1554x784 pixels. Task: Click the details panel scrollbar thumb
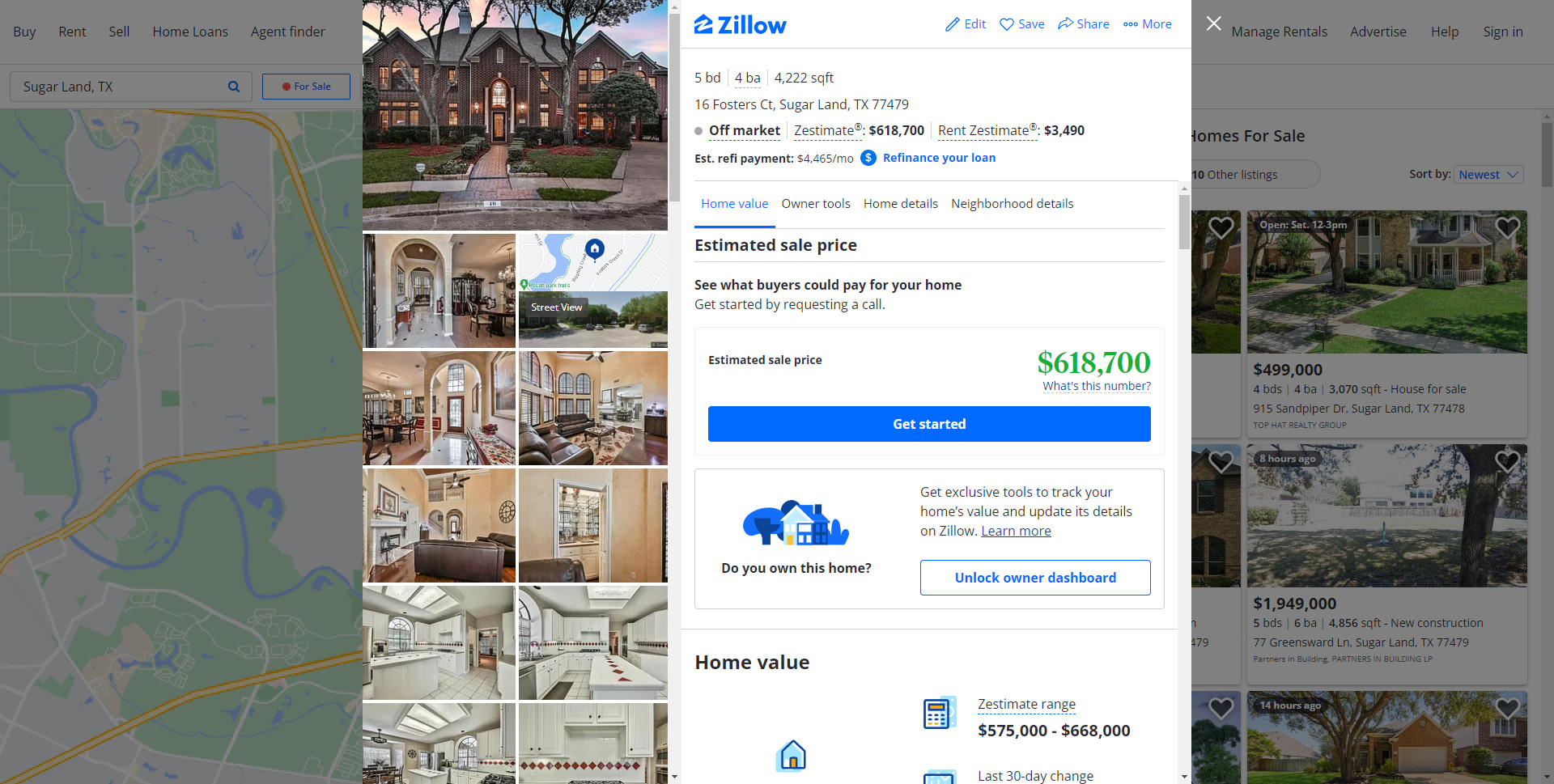click(1184, 222)
